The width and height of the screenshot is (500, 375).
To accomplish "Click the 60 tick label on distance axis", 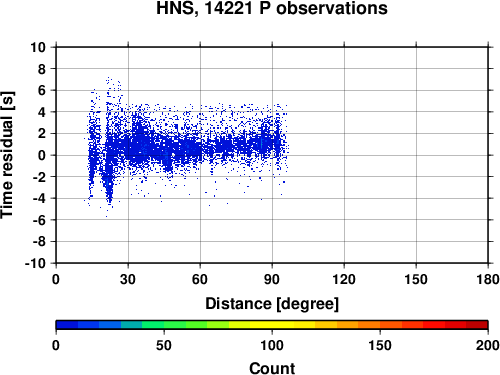I will click(200, 279).
